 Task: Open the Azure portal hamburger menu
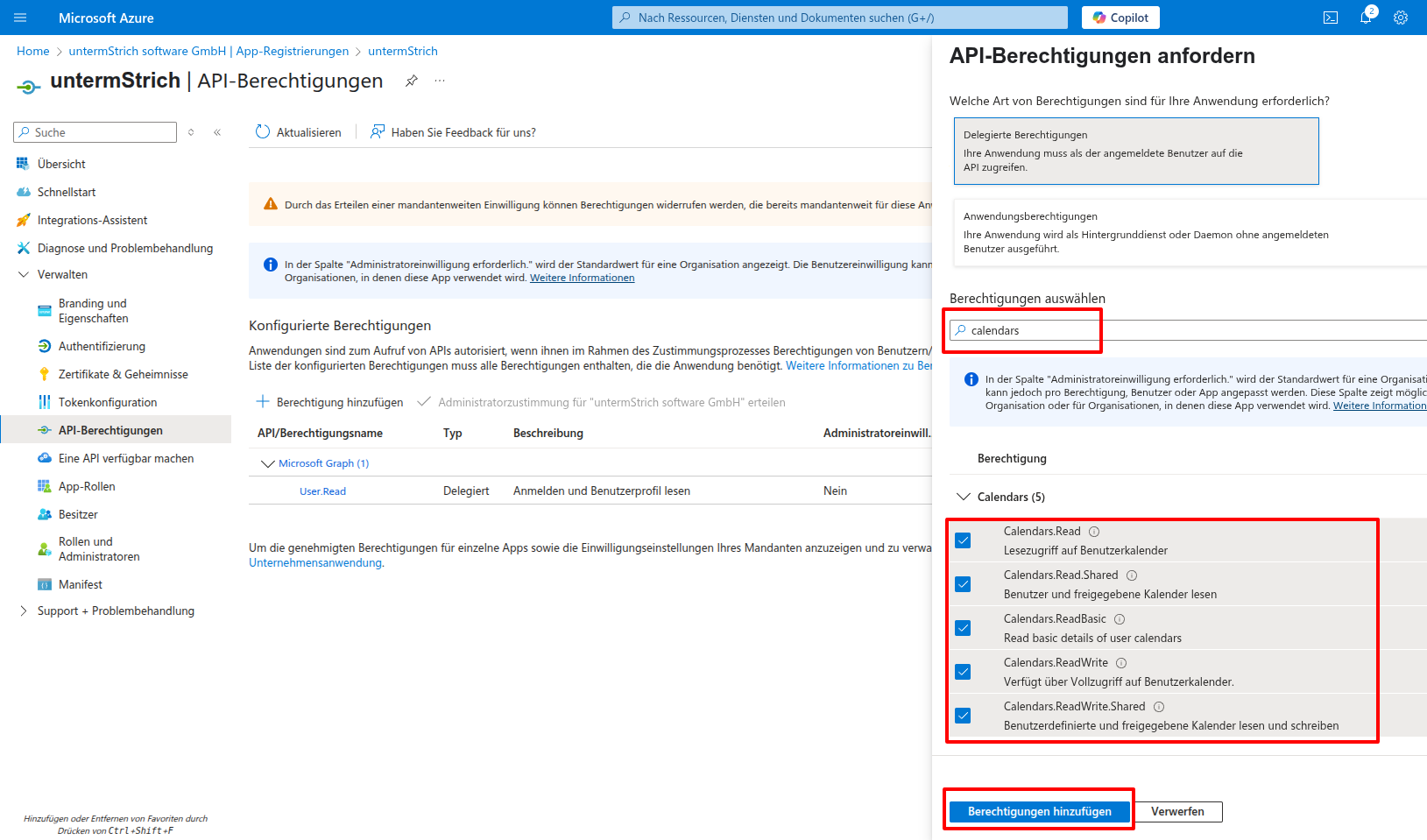click(x=21, y=18)
